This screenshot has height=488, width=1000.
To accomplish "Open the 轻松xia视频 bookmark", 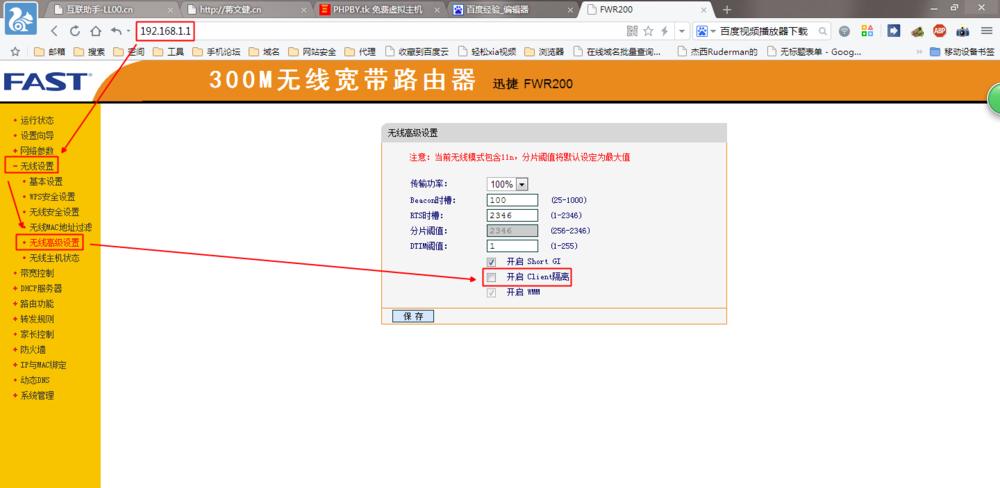I will [488, 52].
